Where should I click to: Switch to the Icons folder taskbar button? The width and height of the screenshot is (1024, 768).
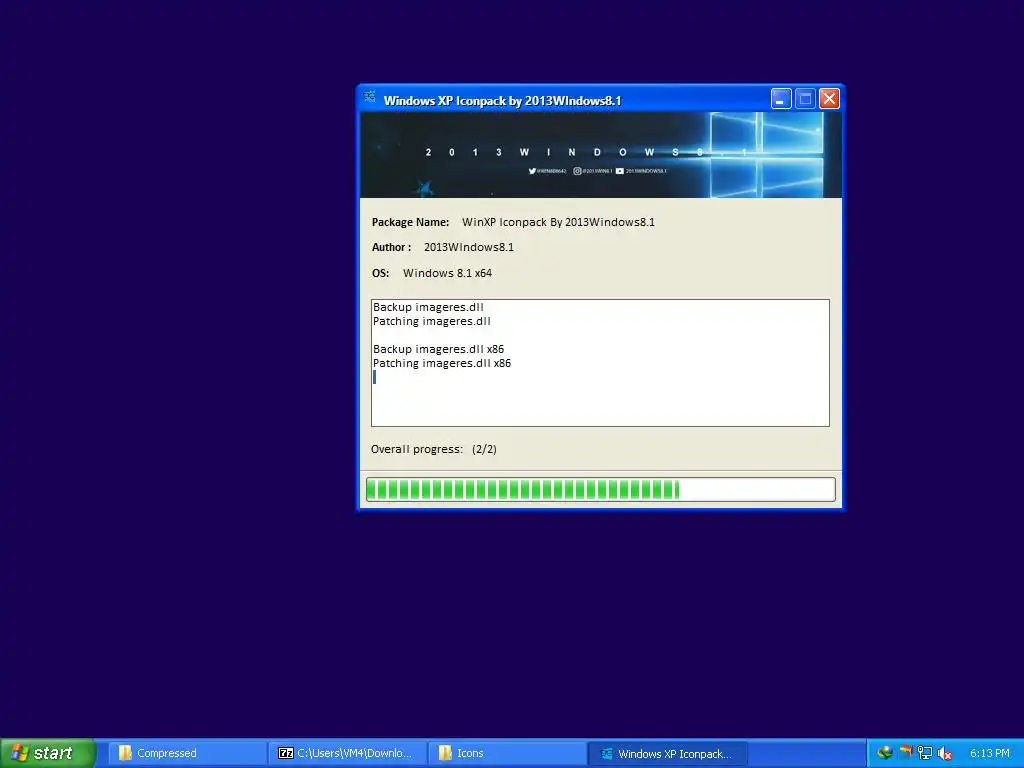507,754
